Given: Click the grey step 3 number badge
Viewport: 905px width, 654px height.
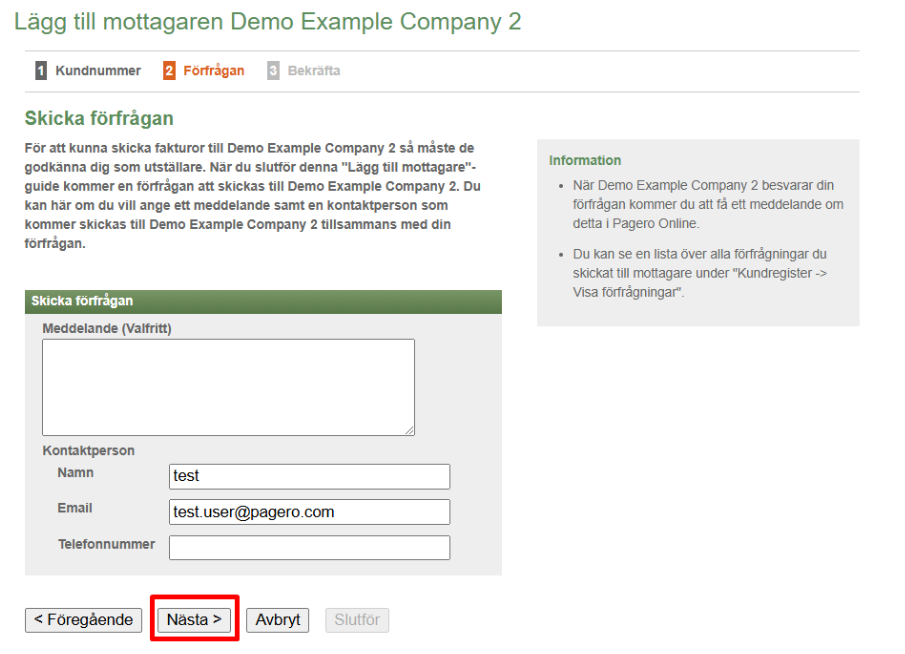Looking at the screenshot, I should (x=273, y=71).
